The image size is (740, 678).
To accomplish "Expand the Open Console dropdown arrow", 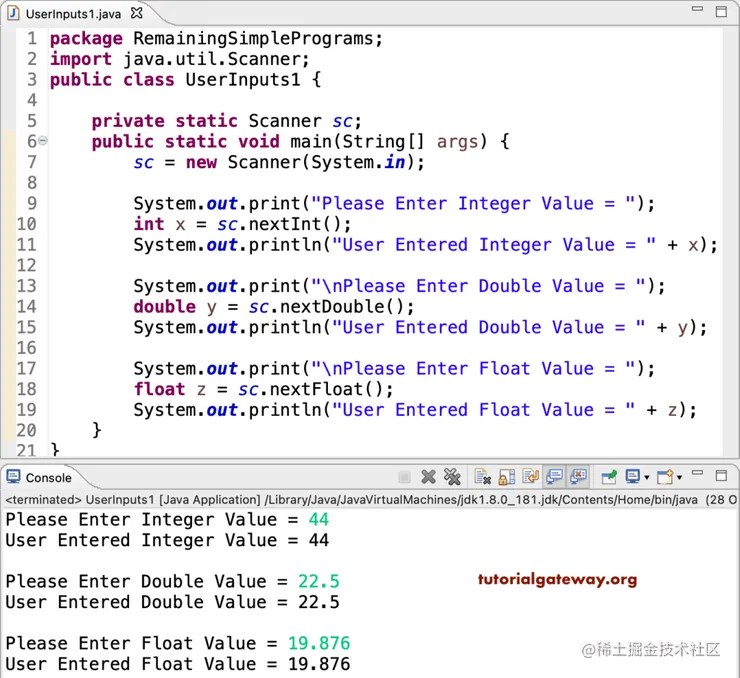I will tap(679, 477).
